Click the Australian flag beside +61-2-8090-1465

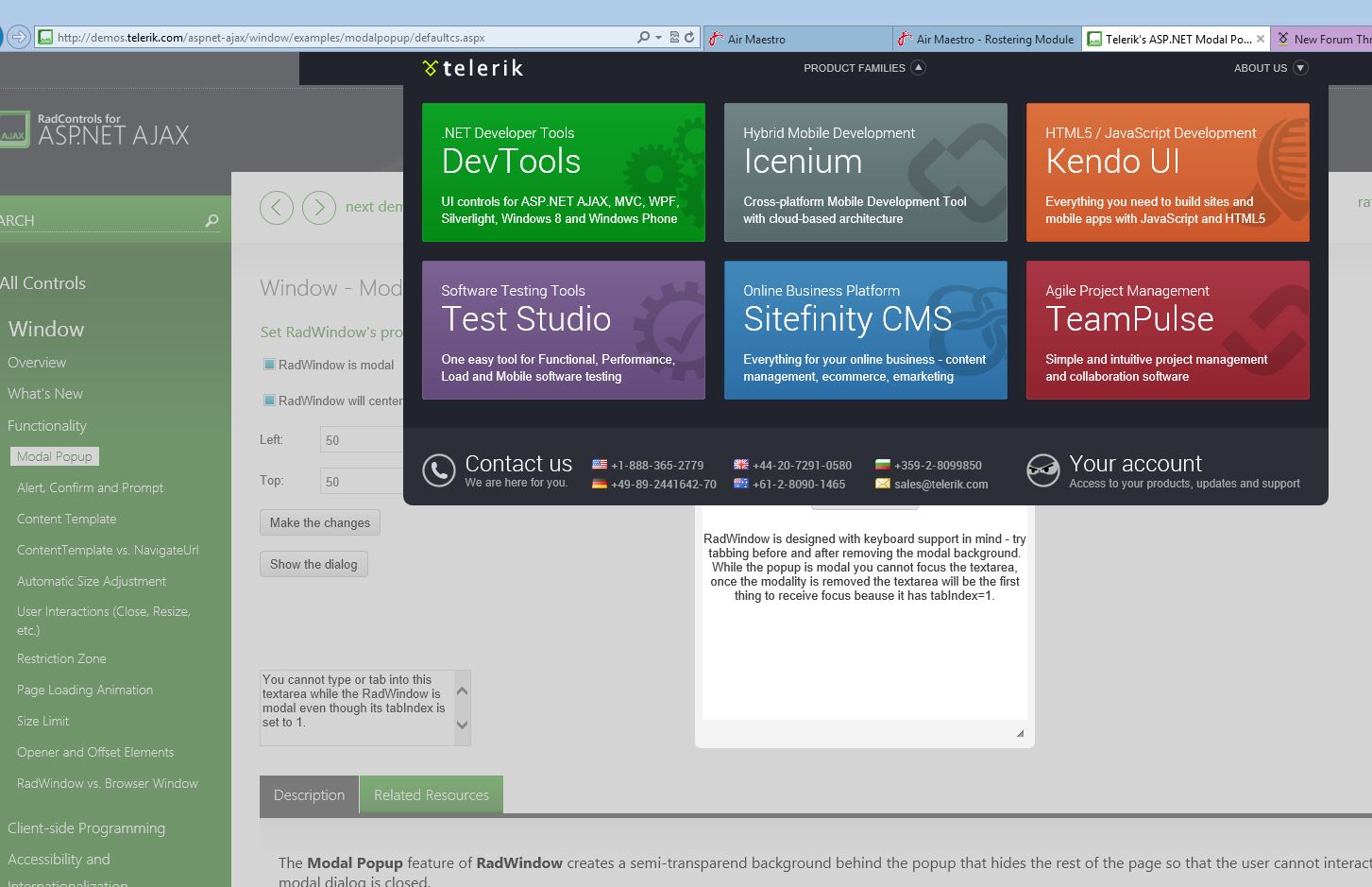coord(741,484)
